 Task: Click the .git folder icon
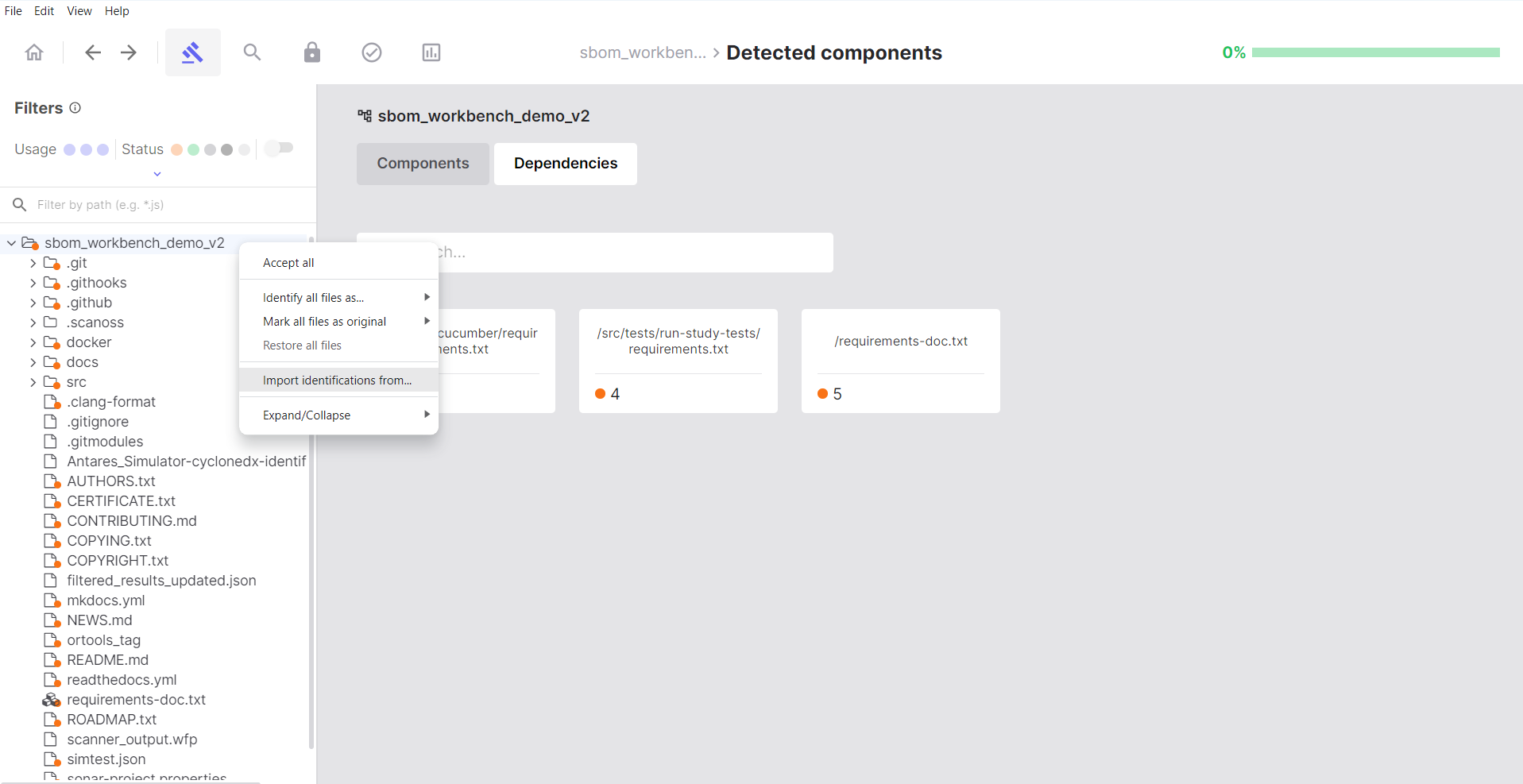tap(52, 263)
